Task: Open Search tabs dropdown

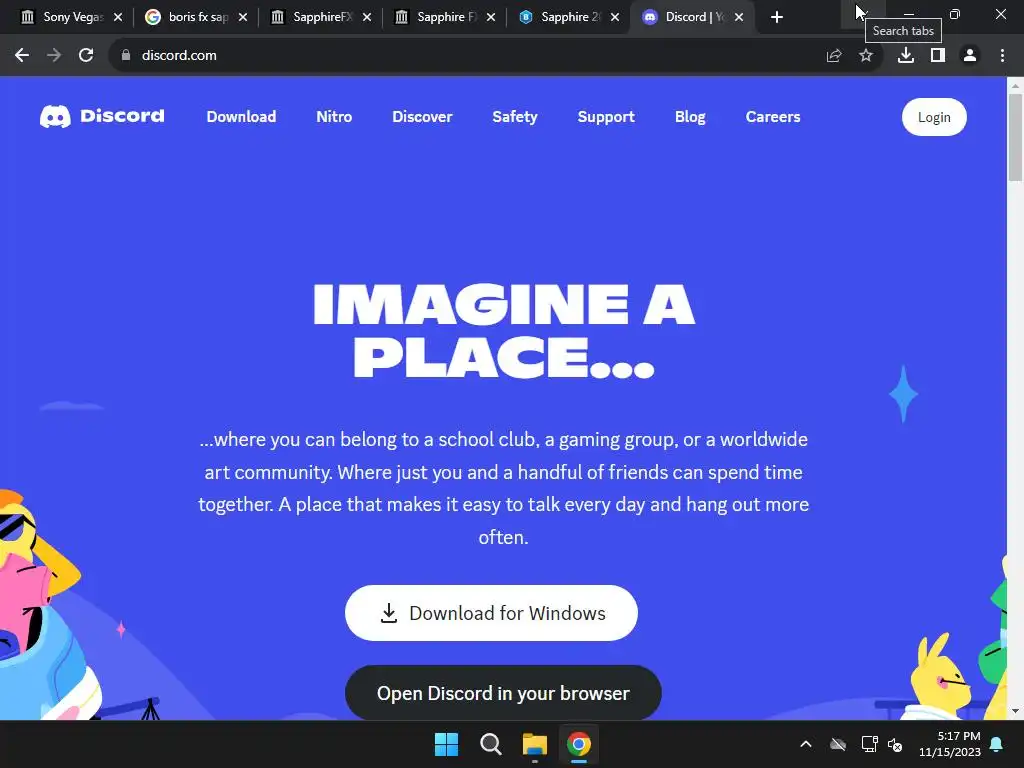Action: (857, 14)
